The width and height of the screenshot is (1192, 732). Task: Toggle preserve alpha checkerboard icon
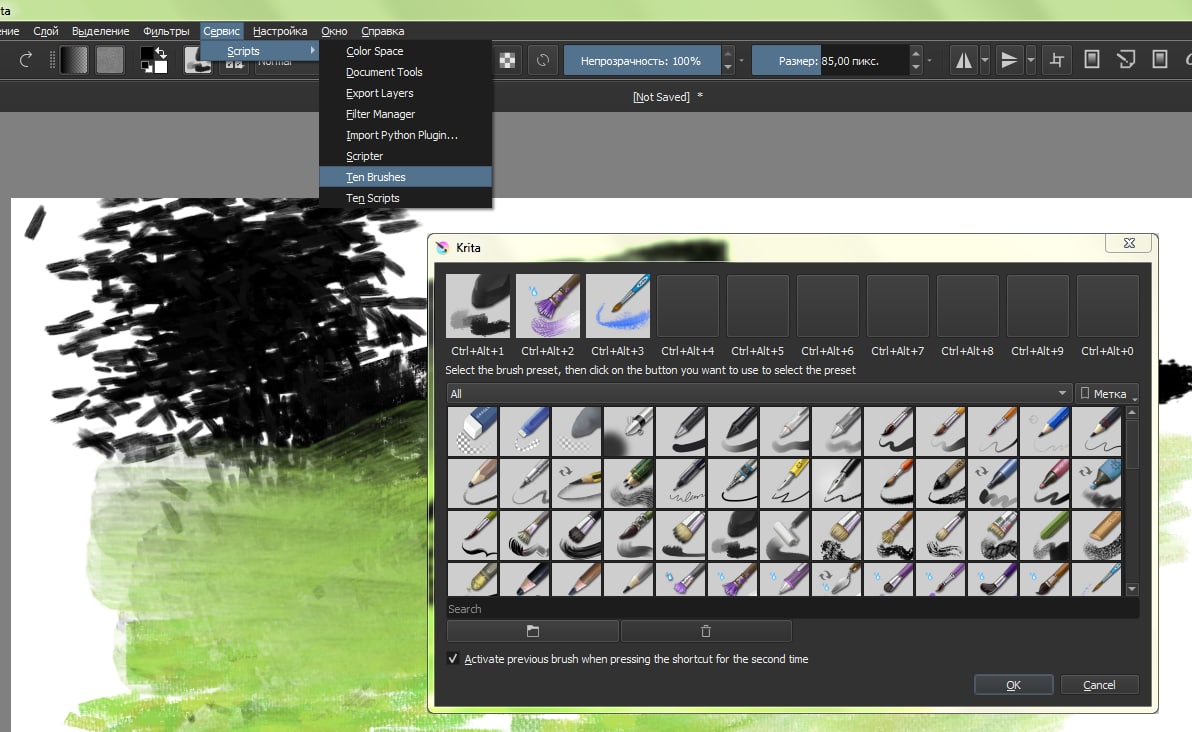click(507, 60)
